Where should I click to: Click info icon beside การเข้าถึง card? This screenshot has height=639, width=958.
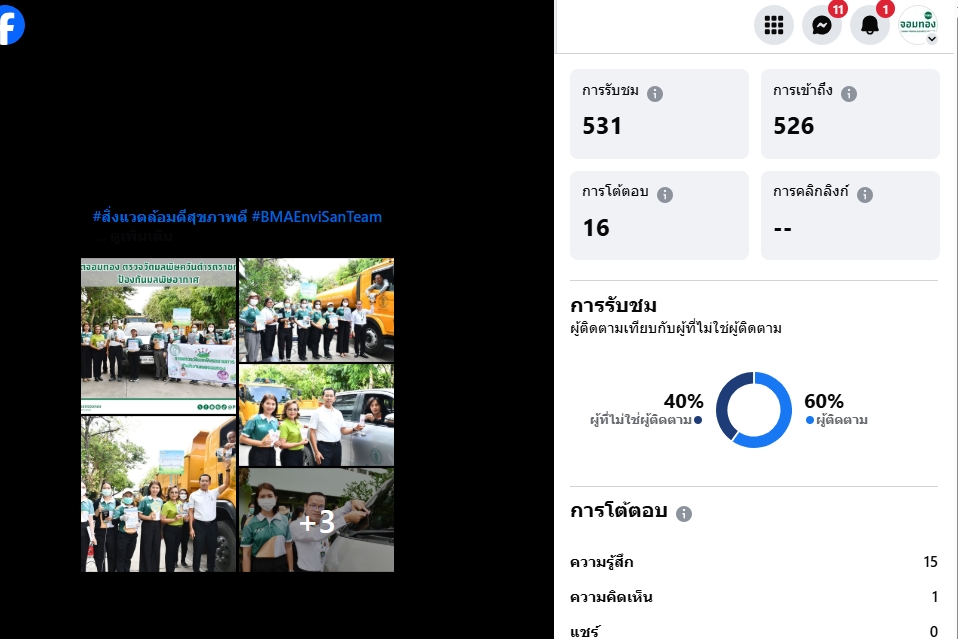849,93
